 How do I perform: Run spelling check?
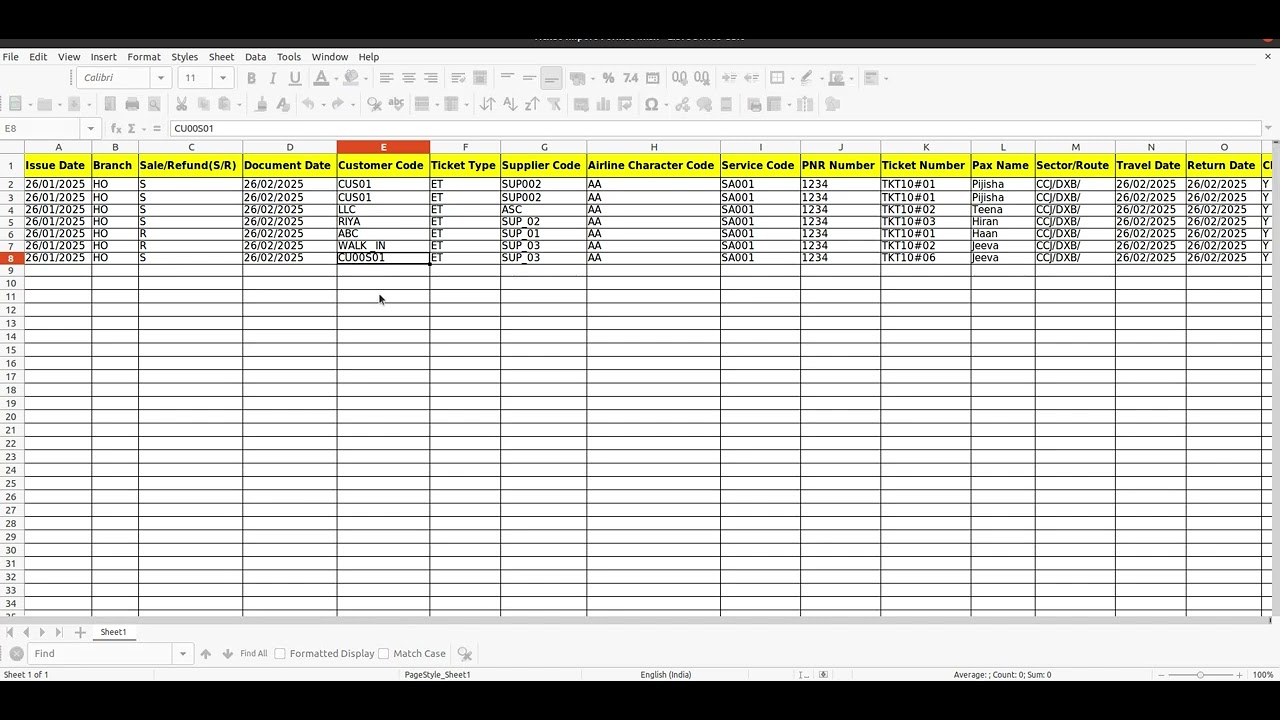tap(396, 104)
